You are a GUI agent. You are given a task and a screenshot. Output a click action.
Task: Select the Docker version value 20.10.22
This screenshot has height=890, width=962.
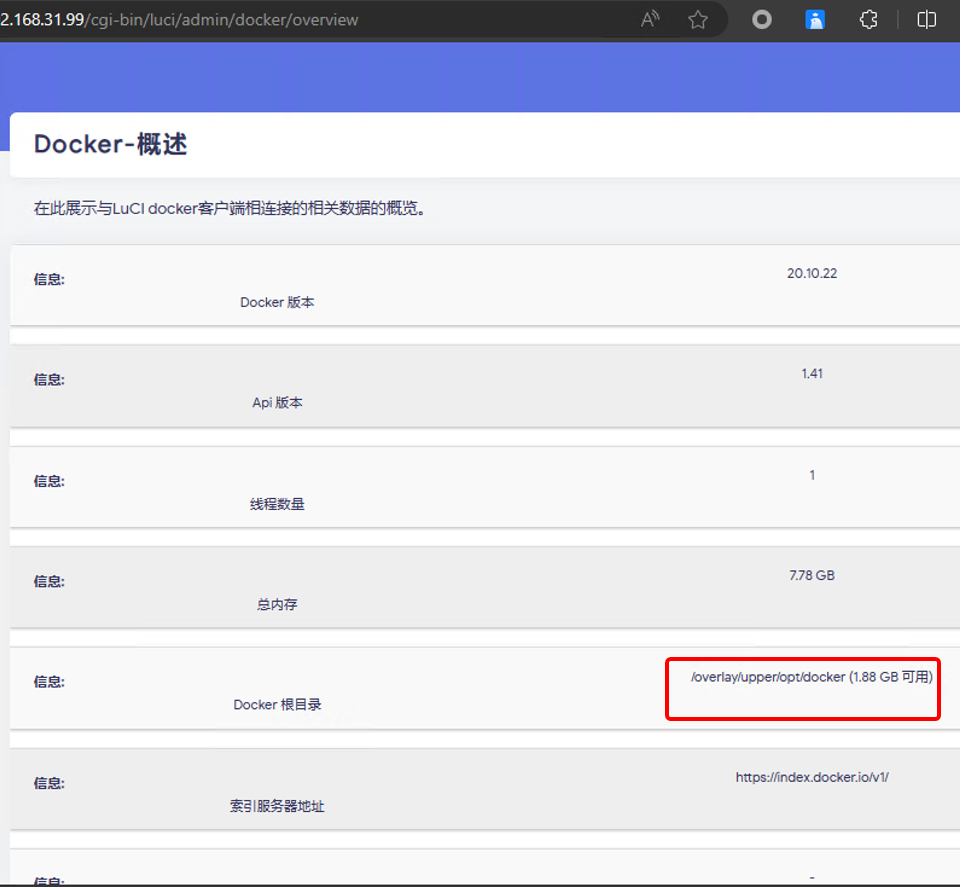coord(811,273)
